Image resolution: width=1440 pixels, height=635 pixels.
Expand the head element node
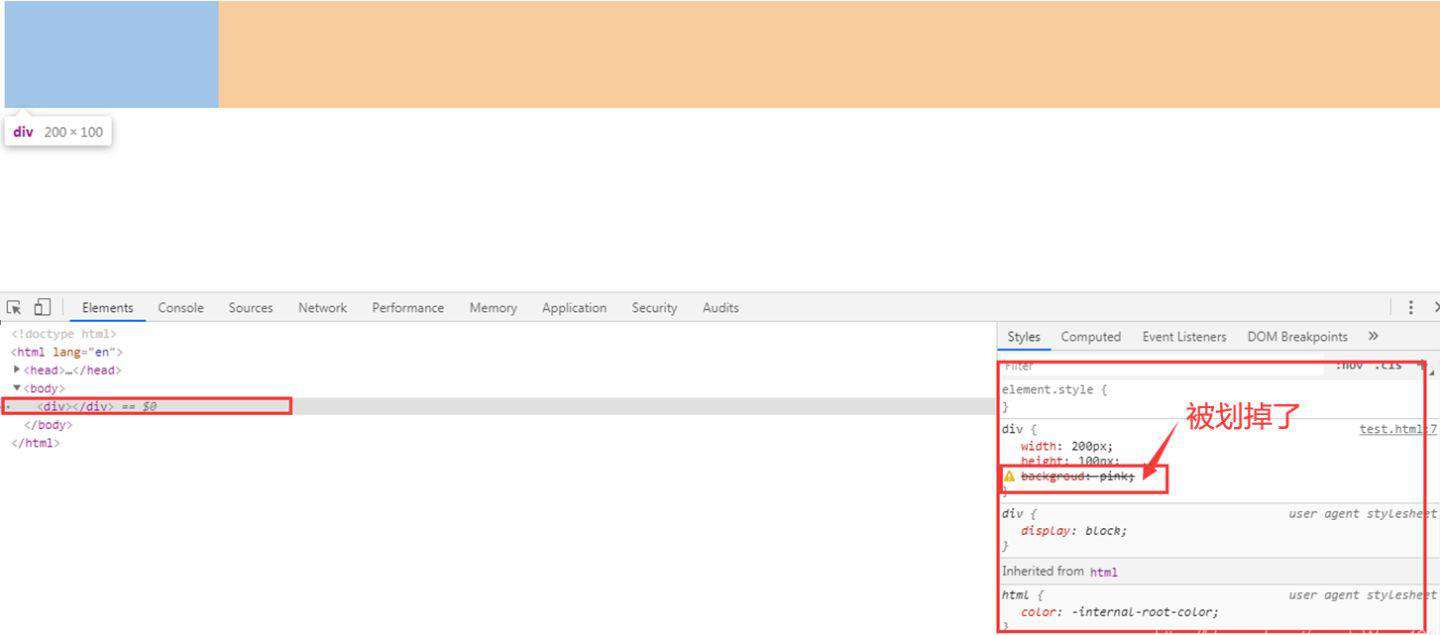pos(17,370)
